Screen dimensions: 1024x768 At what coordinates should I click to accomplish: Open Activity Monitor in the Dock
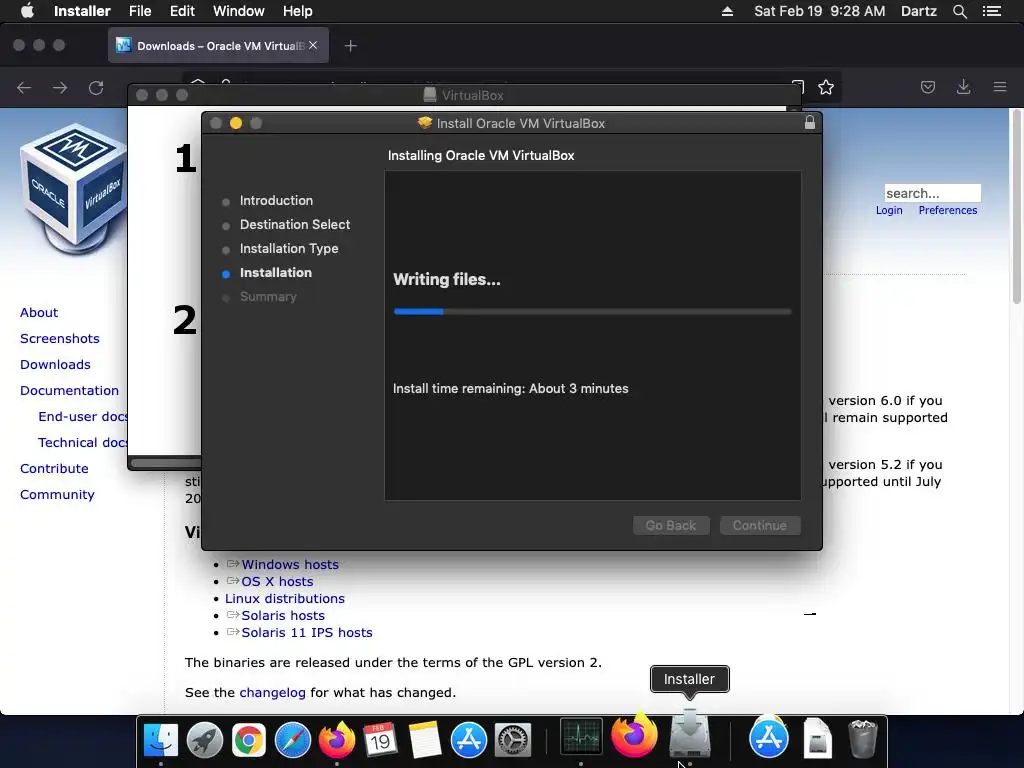point(581,737)
